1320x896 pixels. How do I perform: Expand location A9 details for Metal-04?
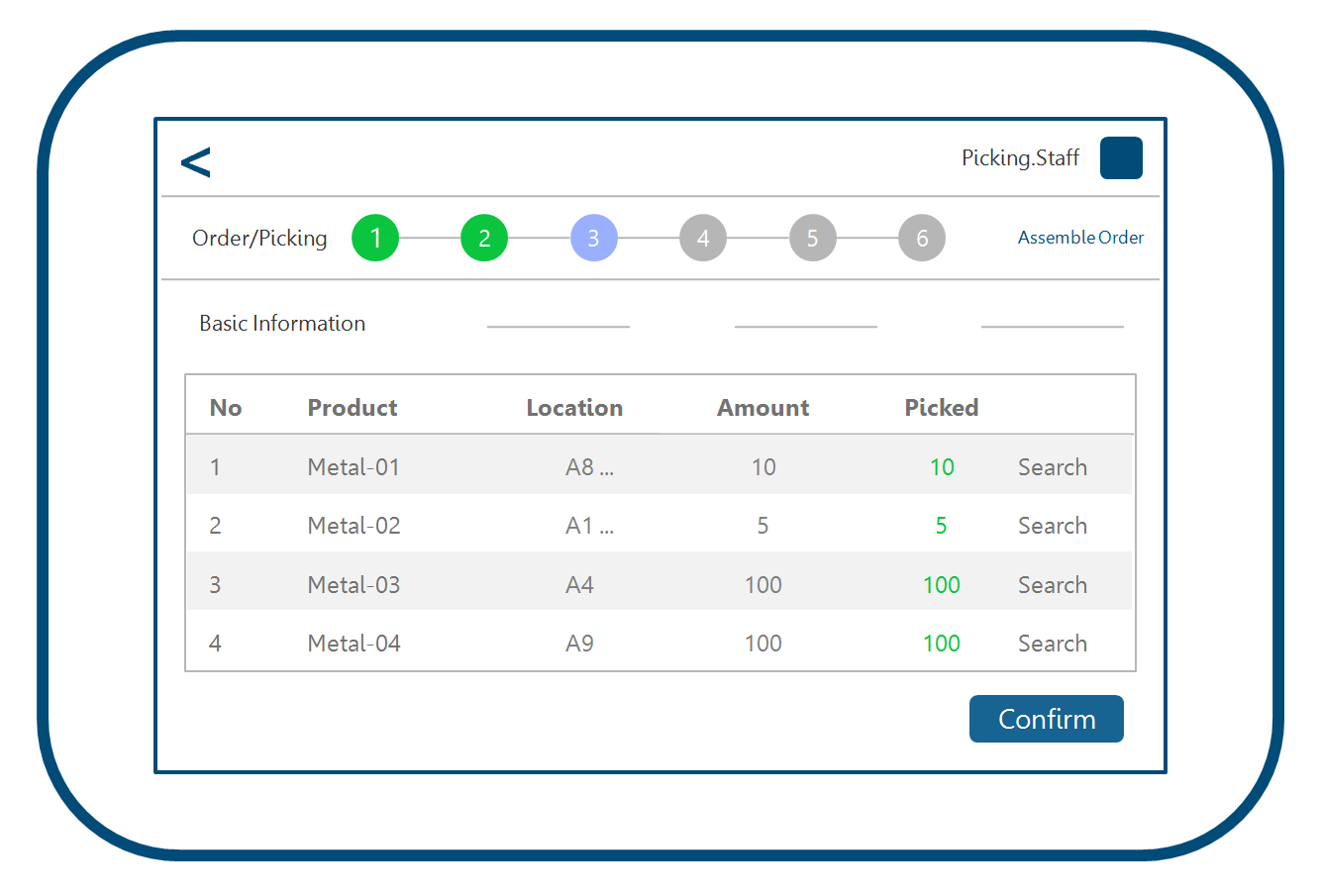(580, 643)
